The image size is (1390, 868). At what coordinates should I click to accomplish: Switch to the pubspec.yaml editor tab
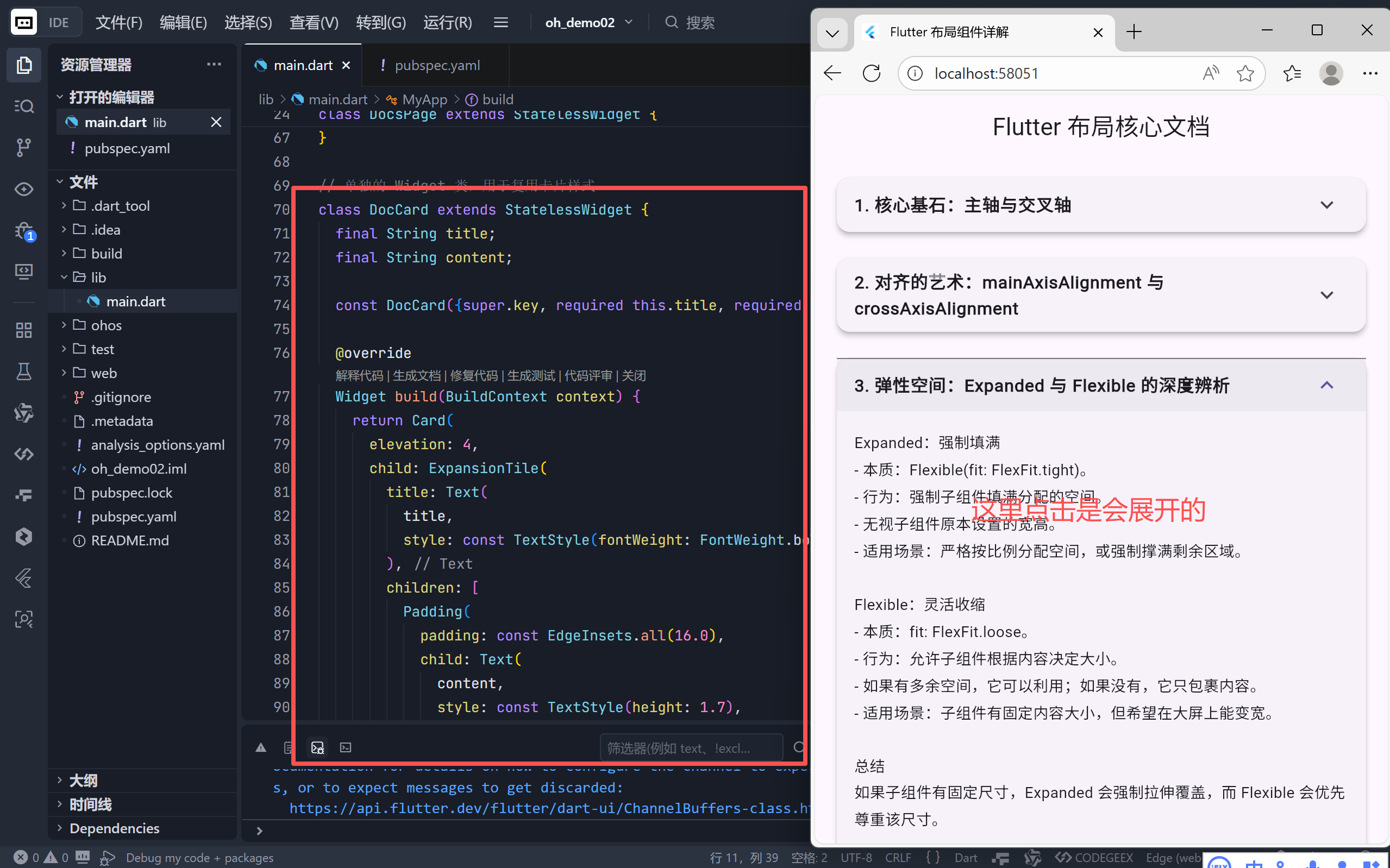pyautogui.click(x=437, y=65)
